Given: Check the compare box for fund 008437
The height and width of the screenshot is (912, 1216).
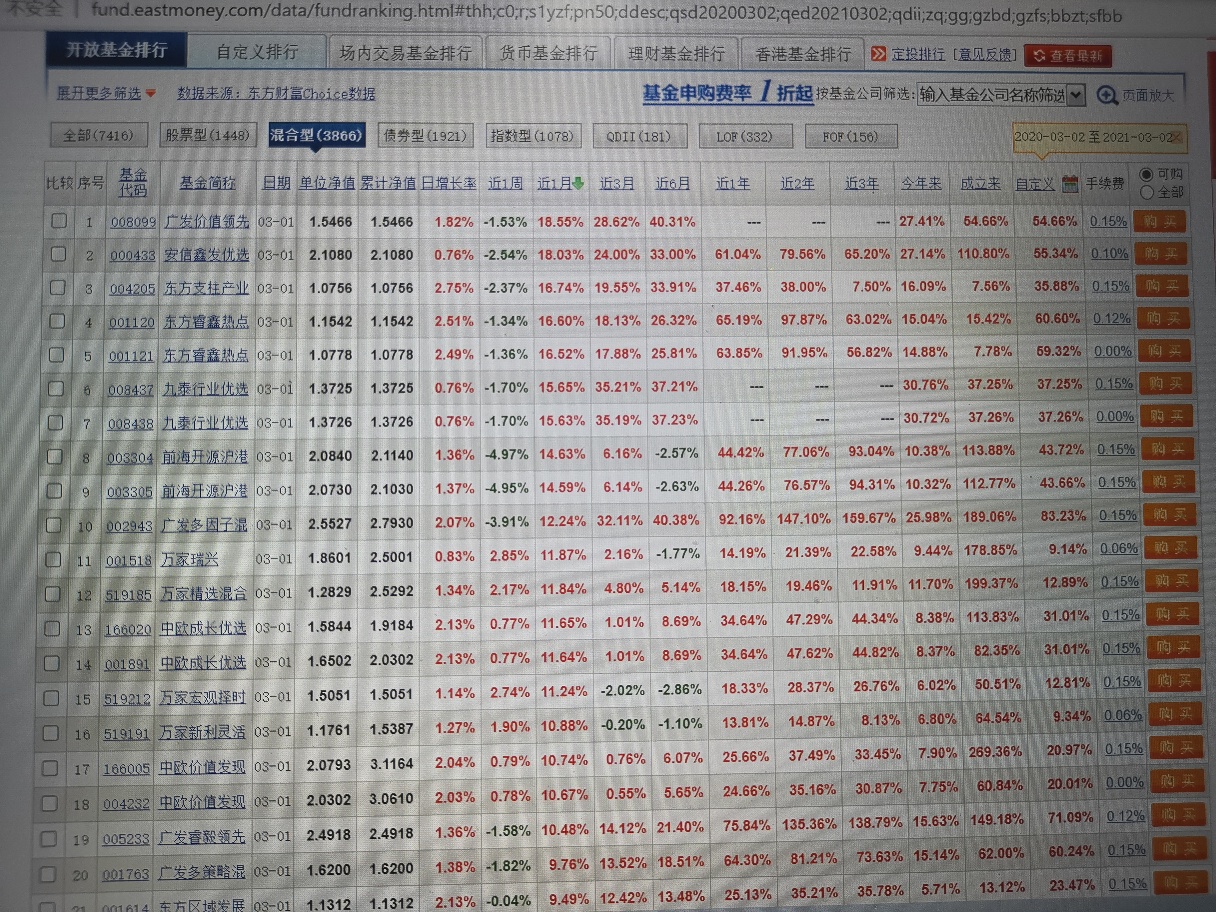Looking at the screenshot, I should click(x=58, y=388).
